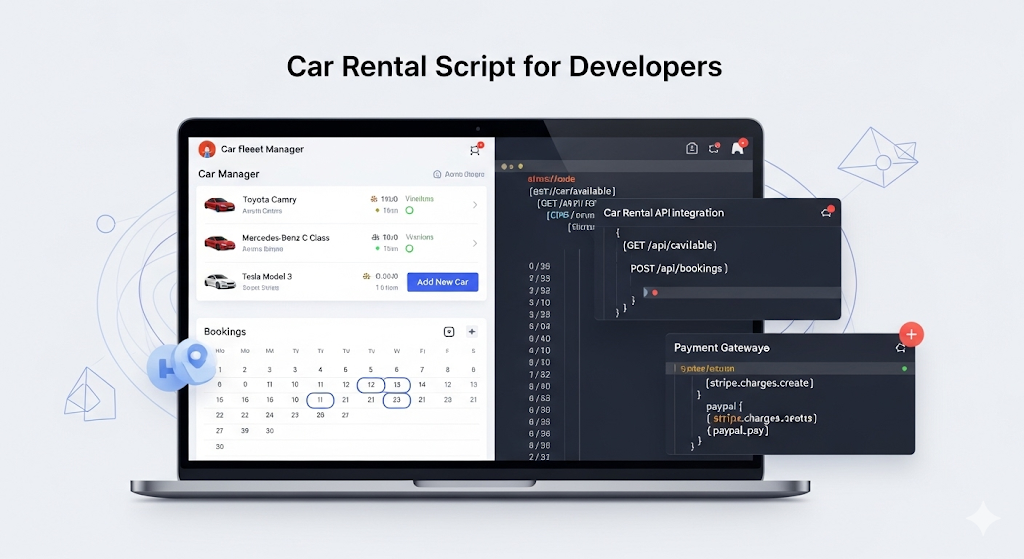Select the circled date 12 in the calendar
Image resolution: width=1024 pixels, height=559 pixels.
tap(371, 385)
